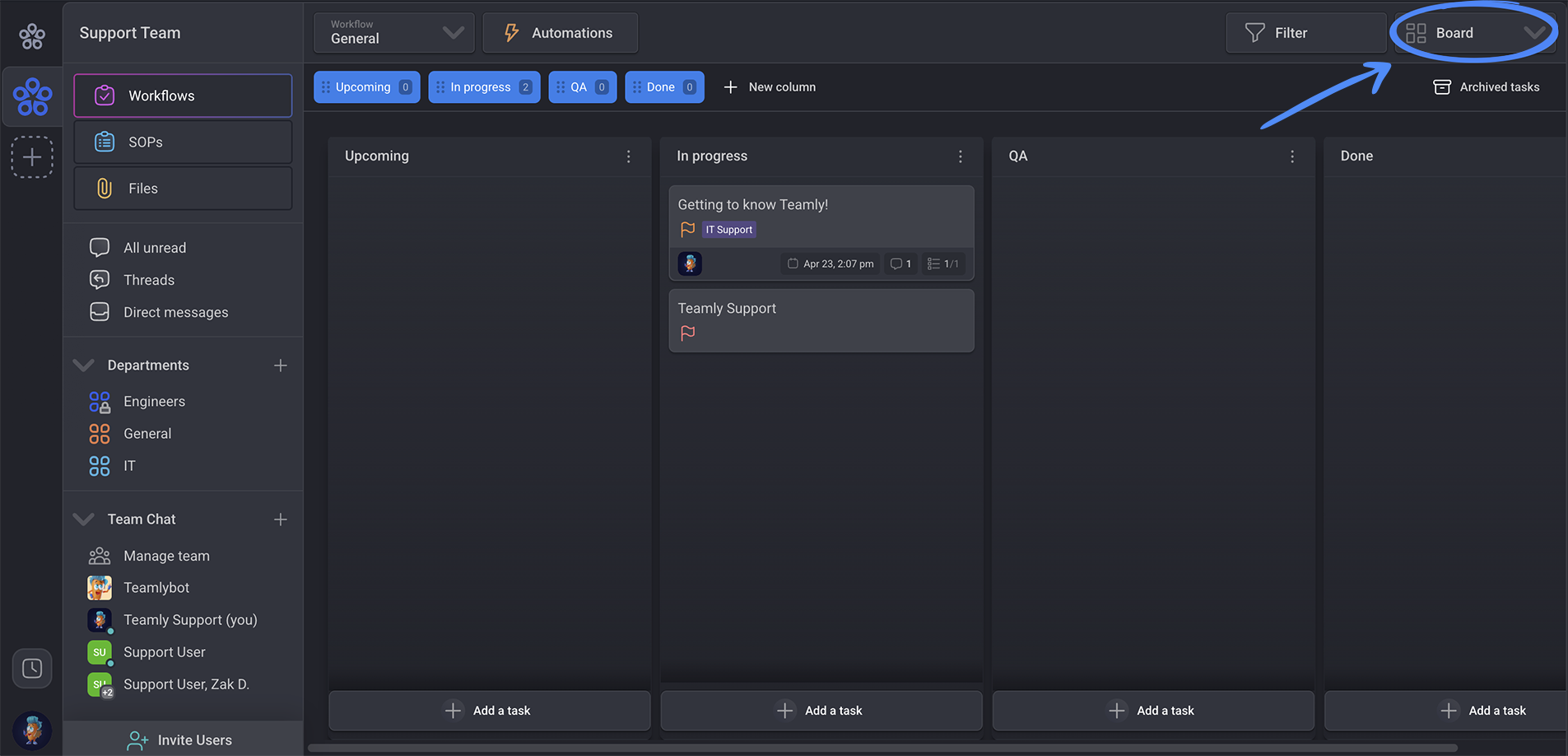
Task: Open the Files section
Action: (183, 189)
